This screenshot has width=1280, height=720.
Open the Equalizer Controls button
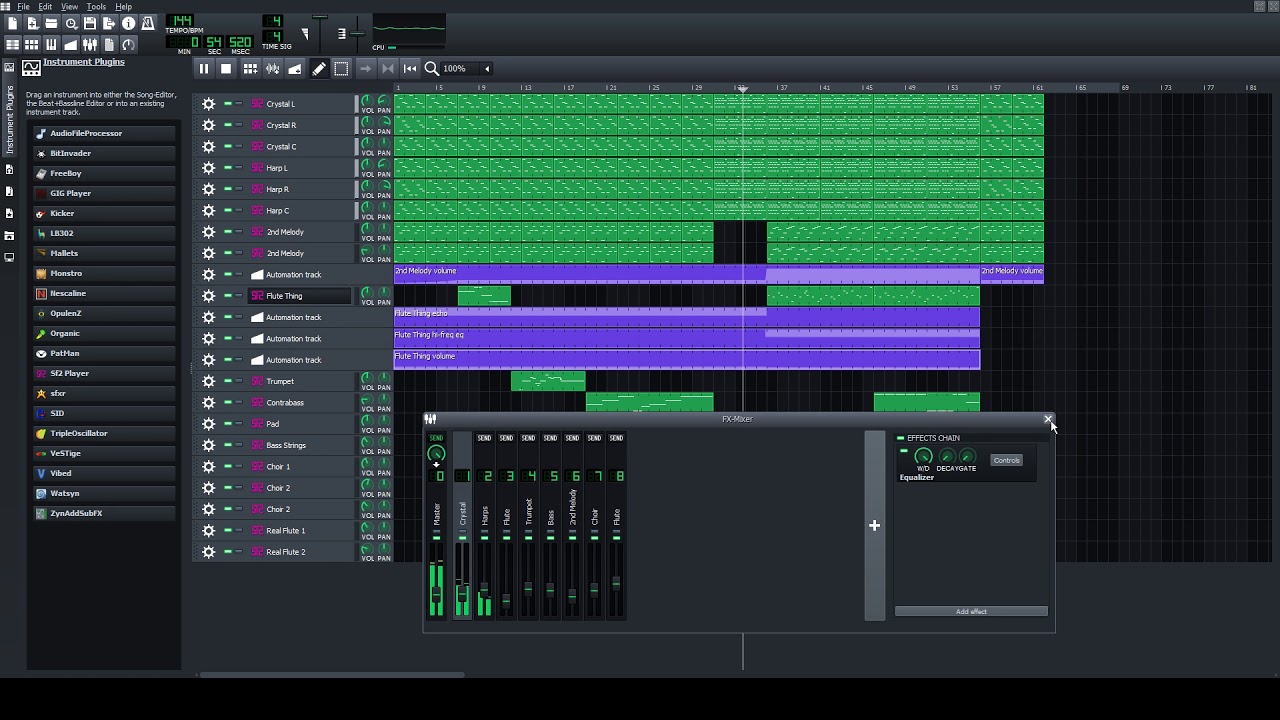click(x=1006, y=460)
